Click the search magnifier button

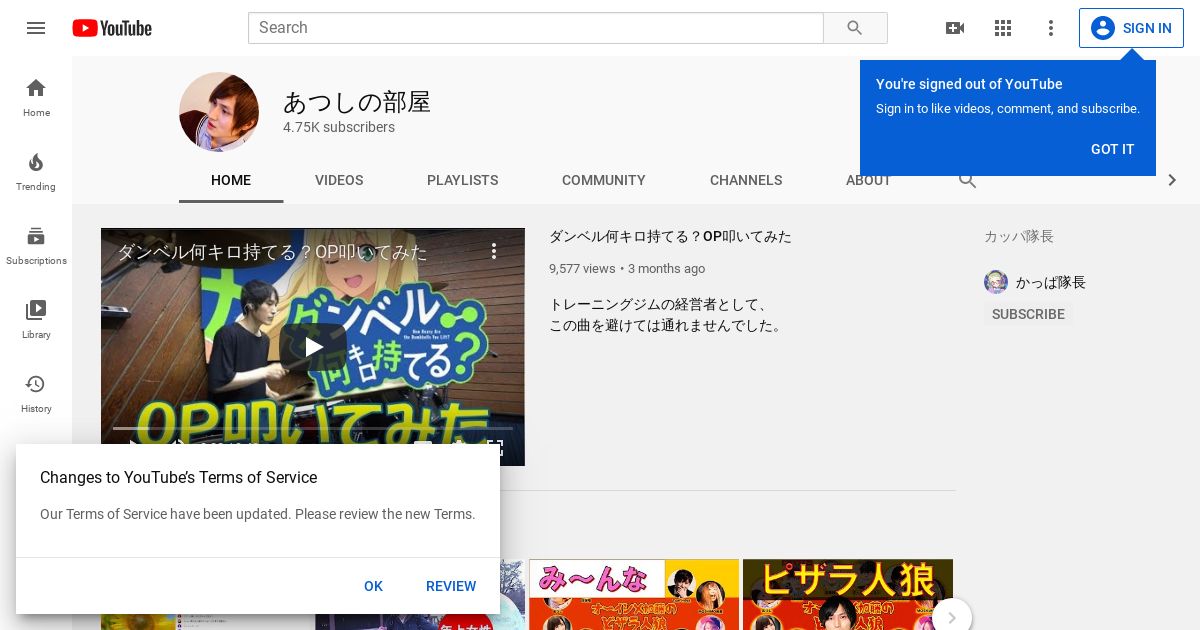click(x=855, y=28)
